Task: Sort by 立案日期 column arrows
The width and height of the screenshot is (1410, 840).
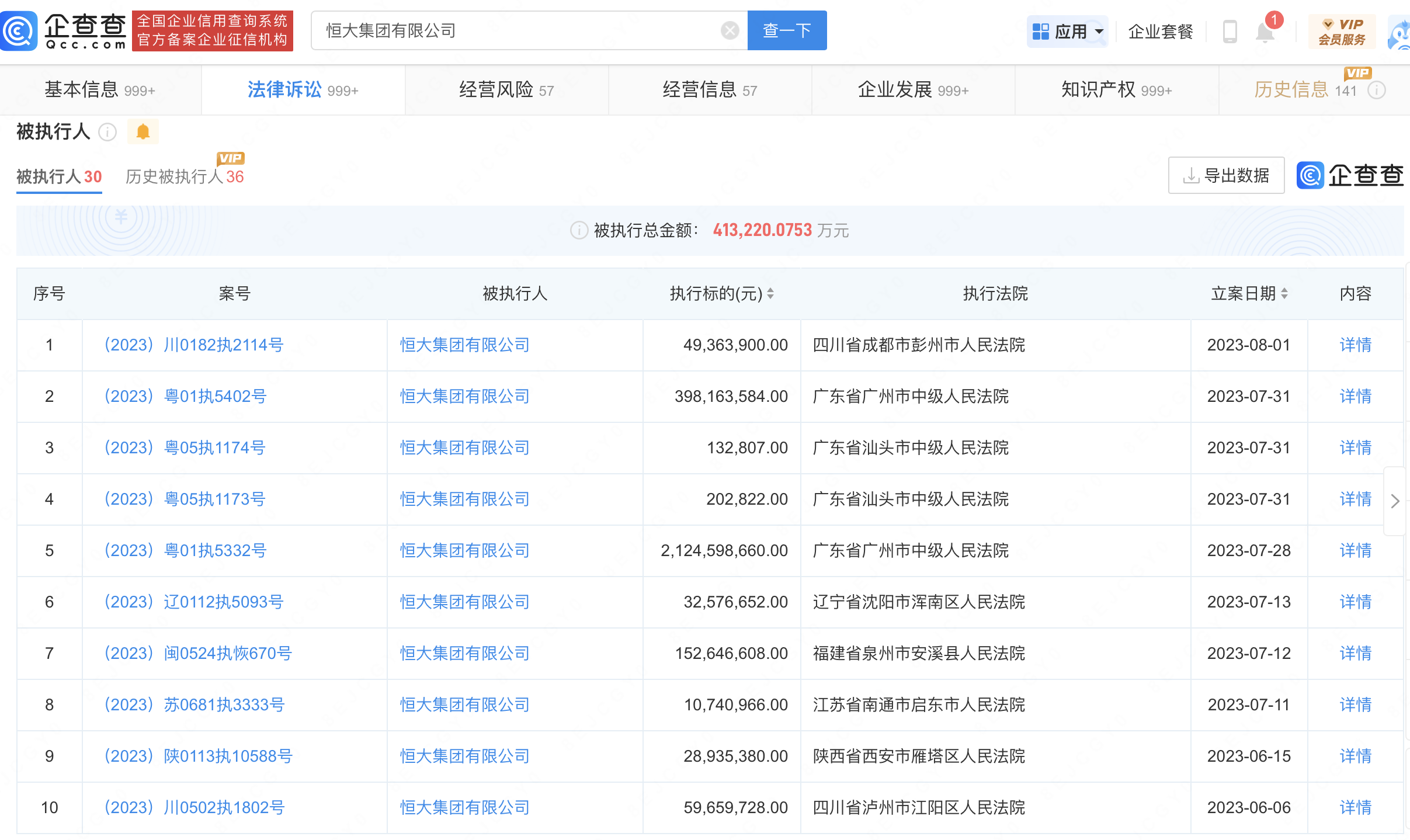Action: (1284, 293)
